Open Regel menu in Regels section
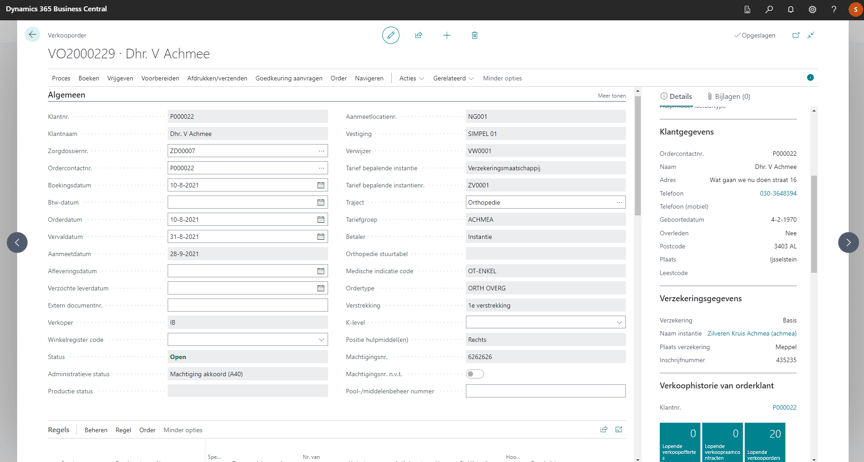This screenshot has height=462, width=864. (x=123, y=430)
